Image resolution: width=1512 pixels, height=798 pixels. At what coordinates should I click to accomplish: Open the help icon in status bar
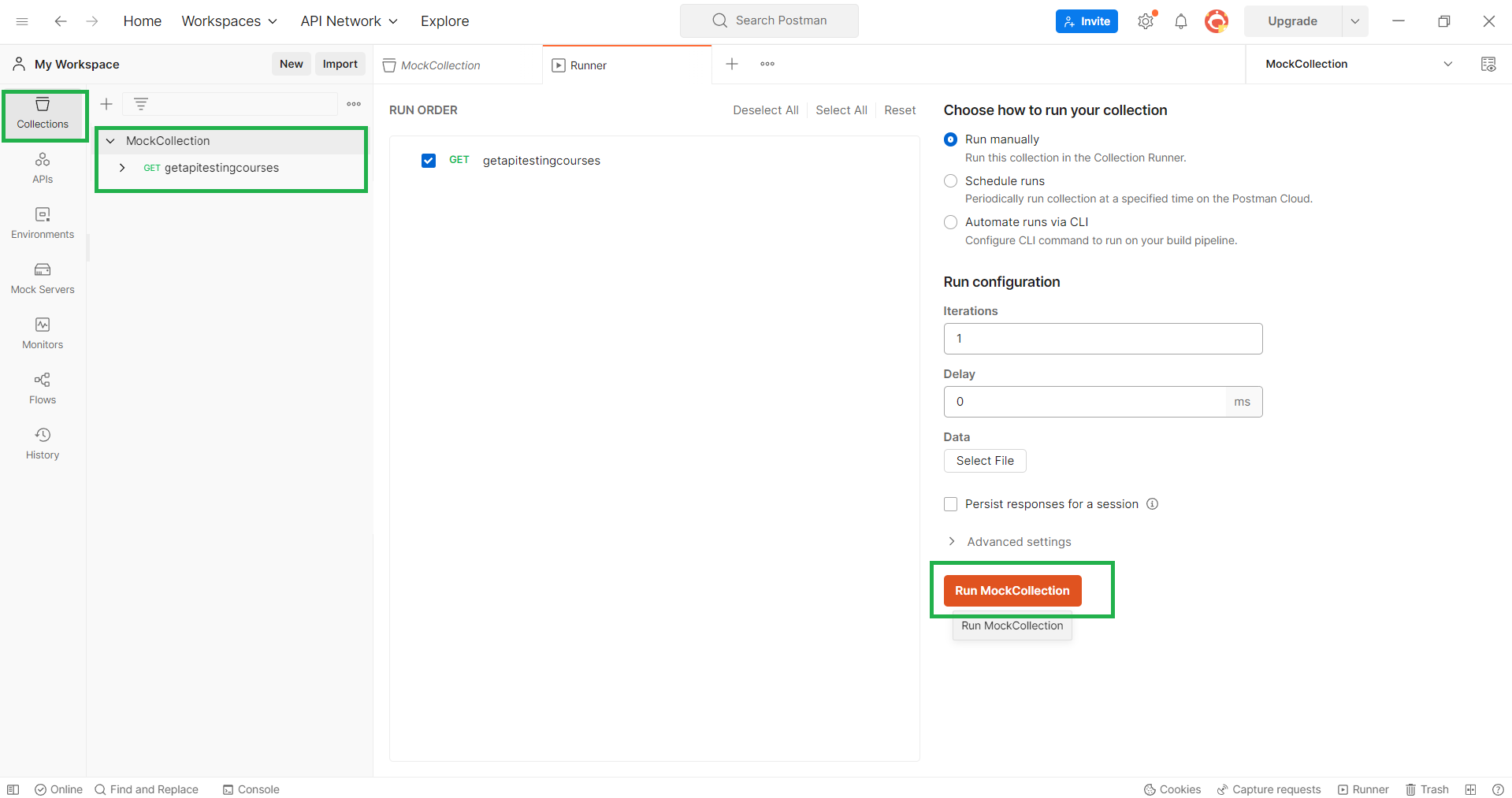tap(1498, 789)
